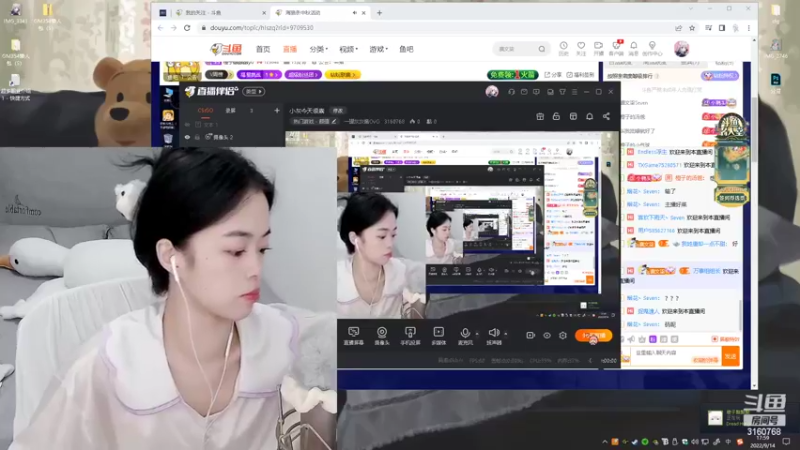Image resolution: width=800 pixels, height=450 pixels.
Task: Toggle the lock on the camera 2 source
Action: click(197, 137)
